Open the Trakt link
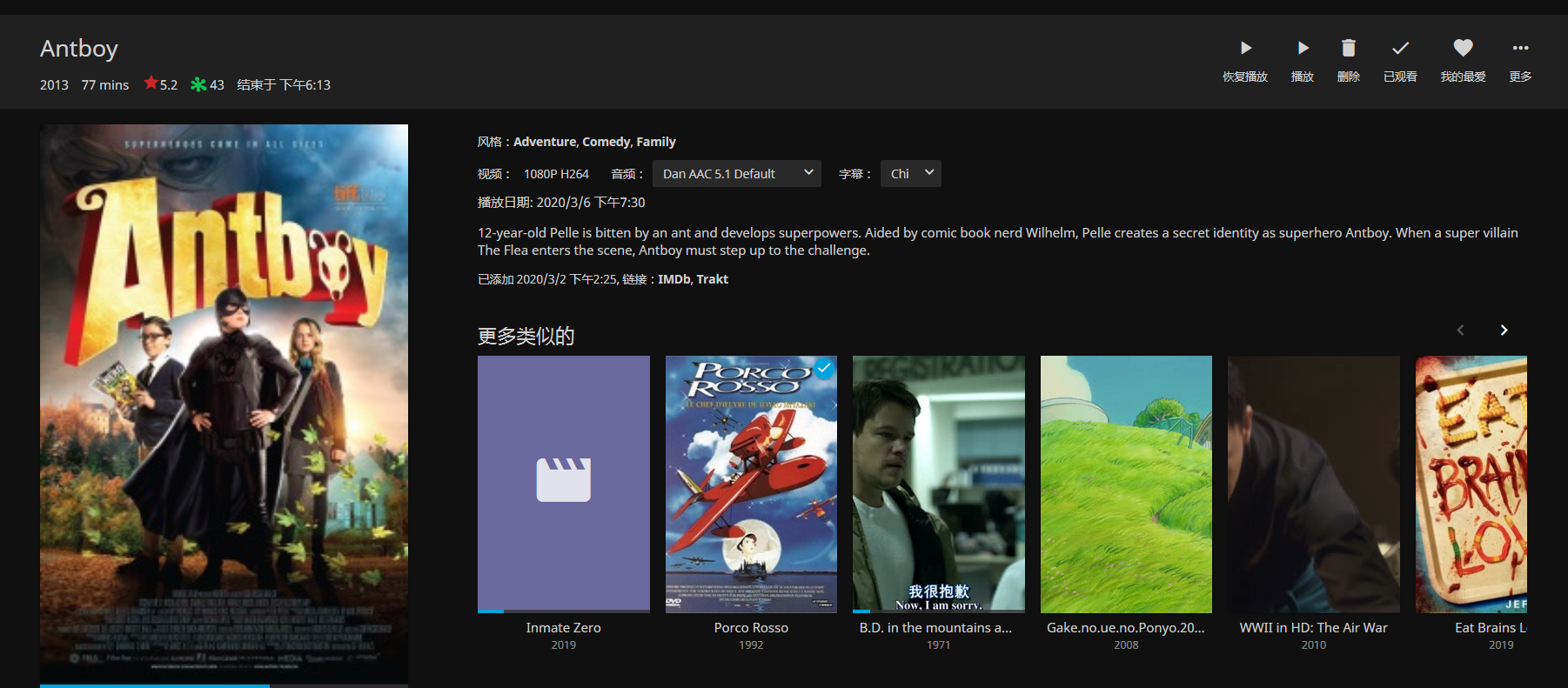 [x=712, y=279]
